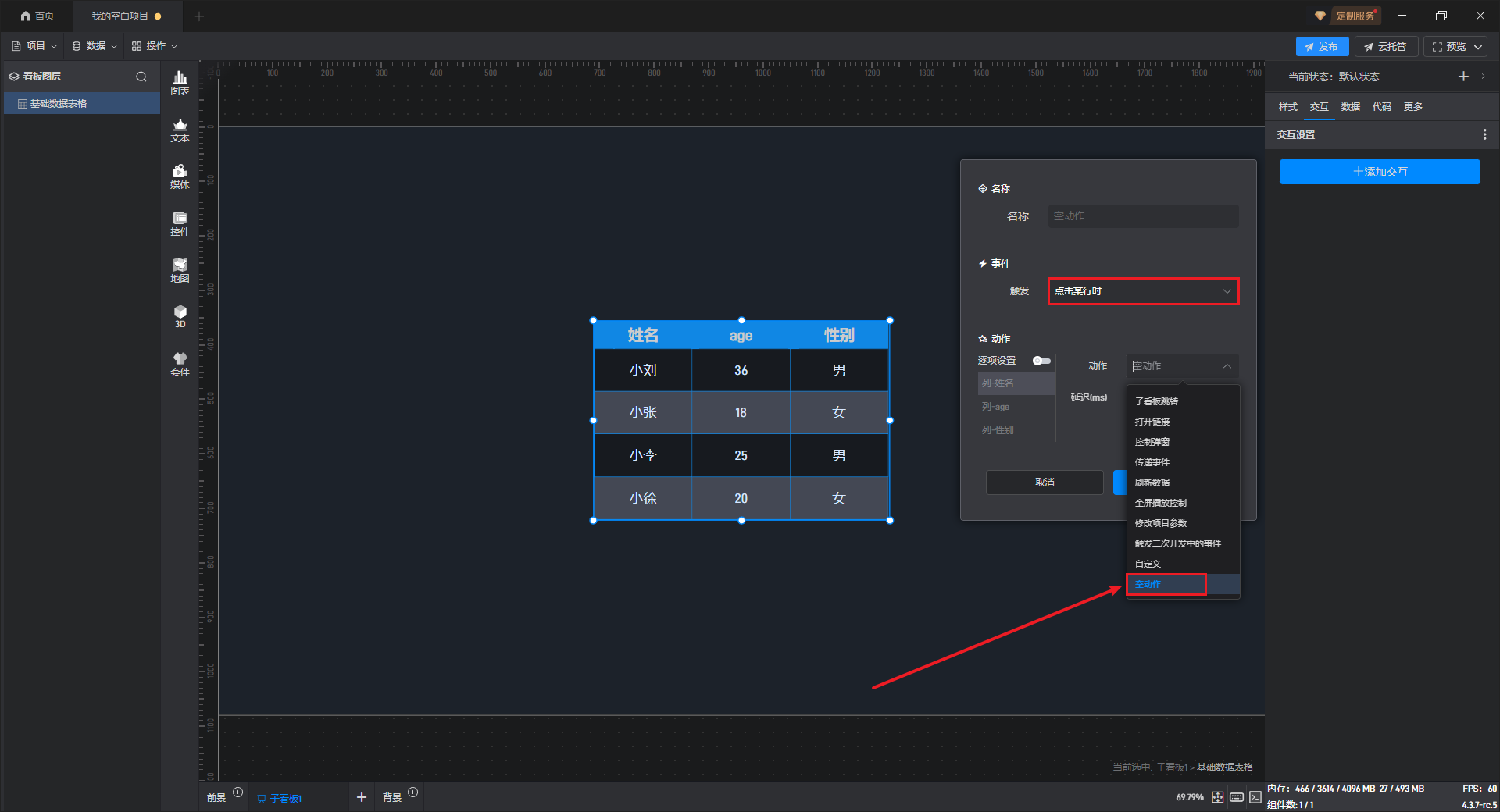
Task: Open the 地图 (map) component panel
Action: [180, 270]
